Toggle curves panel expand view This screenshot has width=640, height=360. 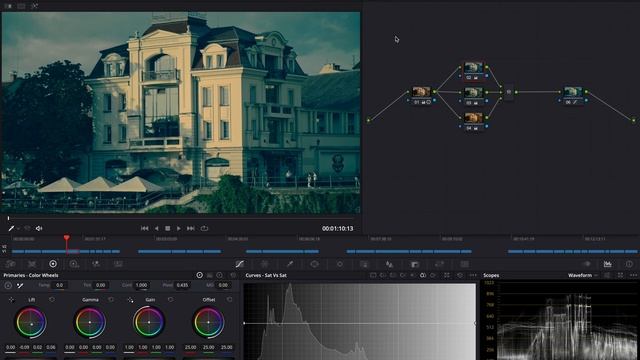pyautogui.click(x=447, y=276)
